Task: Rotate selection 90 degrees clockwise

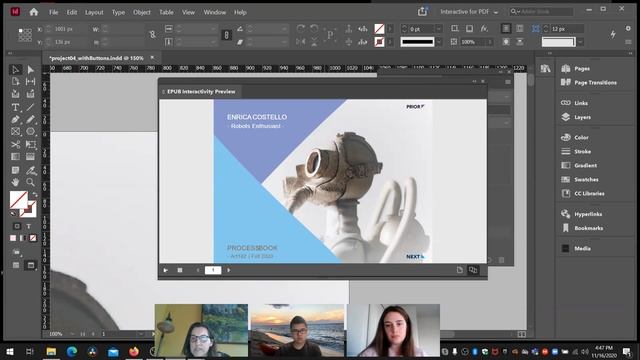Action: tap(301, 29)
